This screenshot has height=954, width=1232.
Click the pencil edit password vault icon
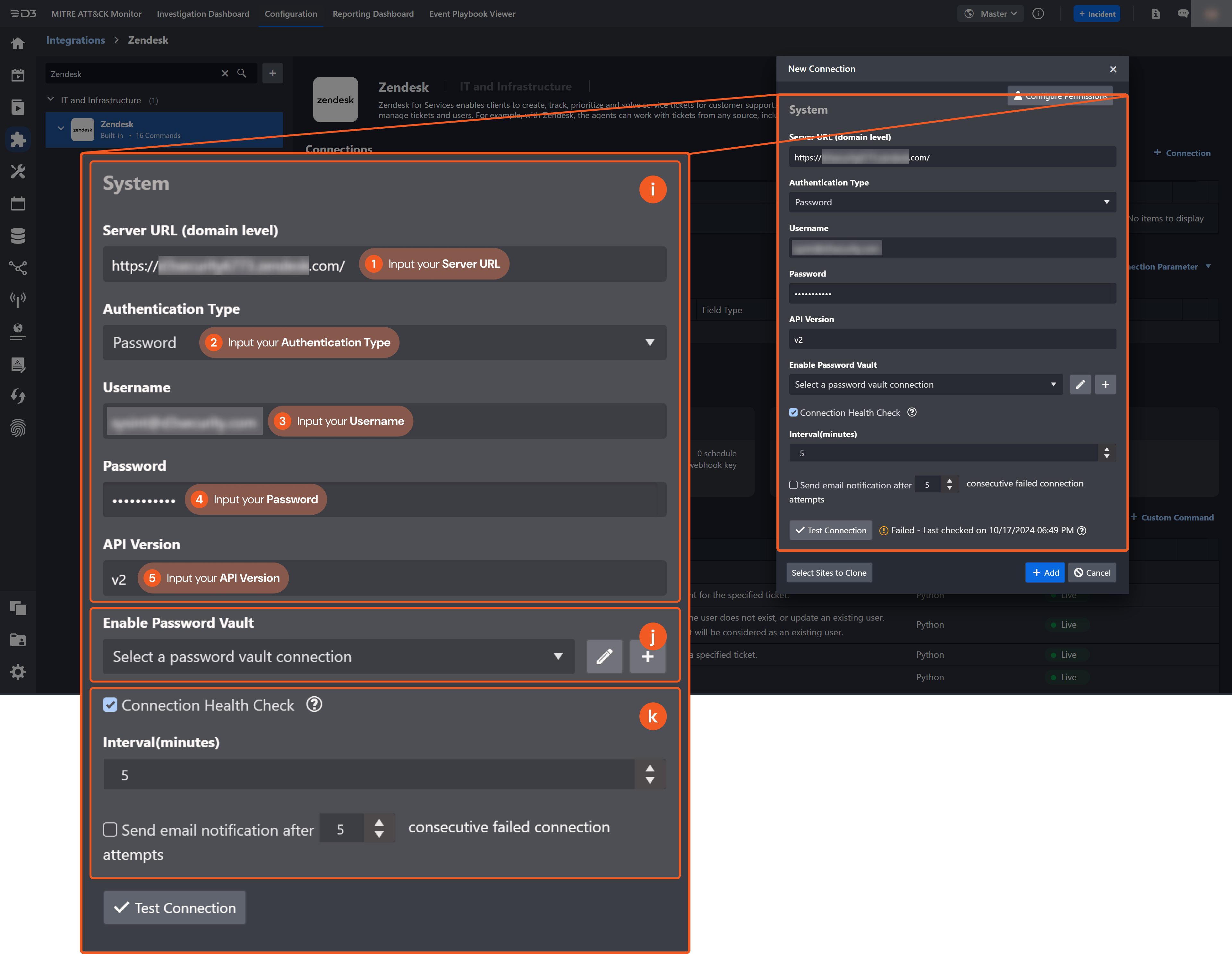pos(1080,385)
